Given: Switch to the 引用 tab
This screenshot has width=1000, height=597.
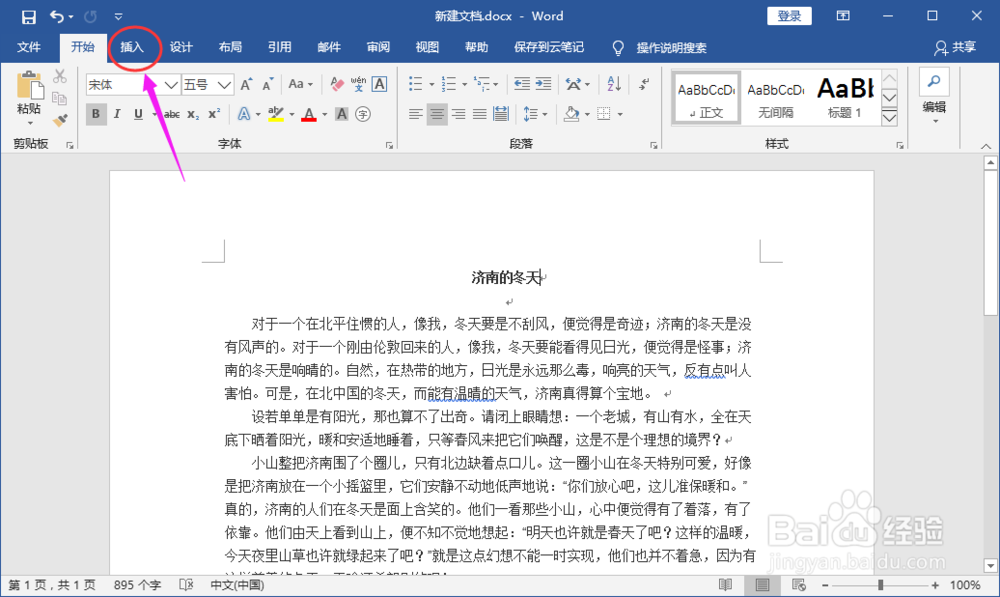Looking at the screenshot, I should point(279,47).
